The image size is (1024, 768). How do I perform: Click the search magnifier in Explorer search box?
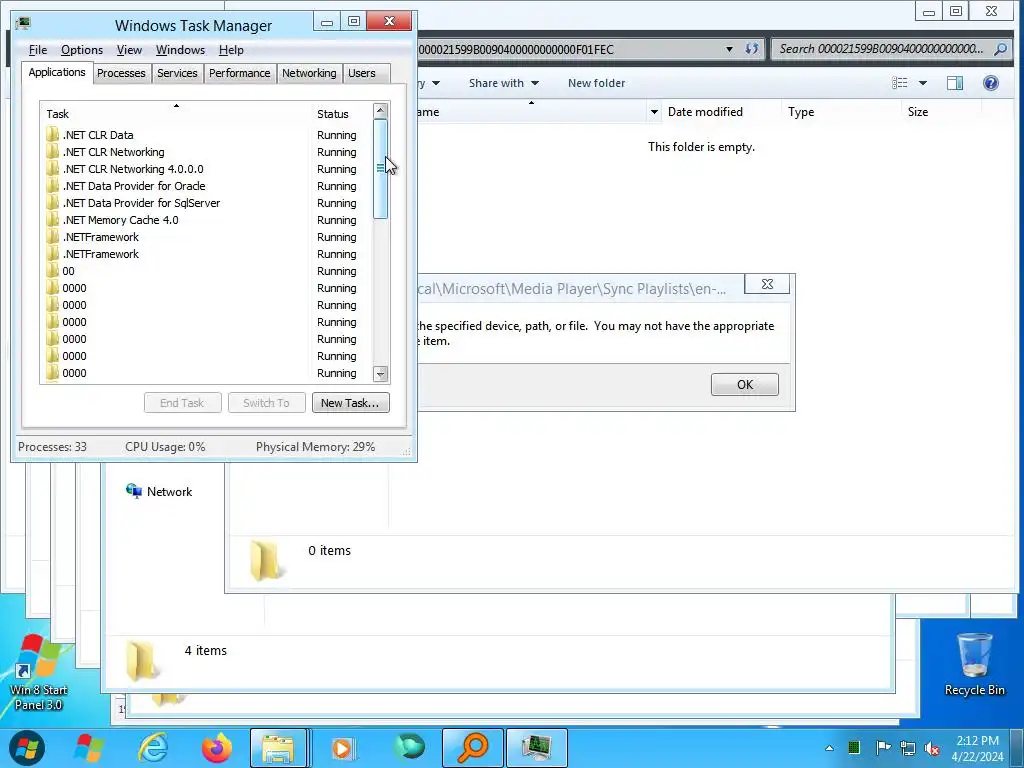tap(1000, 49)
